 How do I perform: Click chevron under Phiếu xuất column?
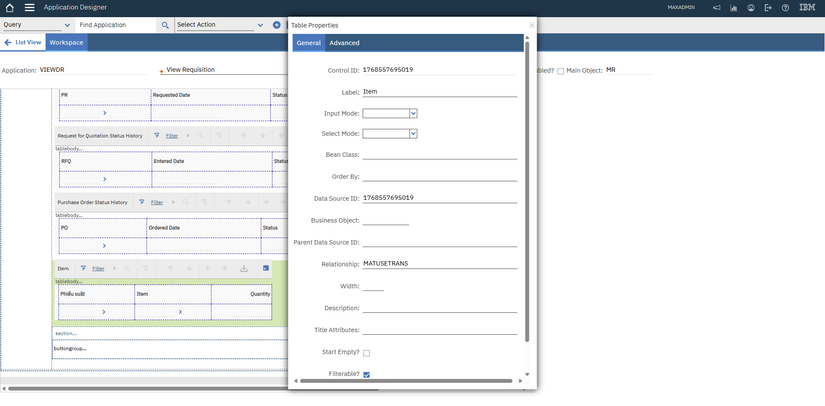click(x=104, y=312)
